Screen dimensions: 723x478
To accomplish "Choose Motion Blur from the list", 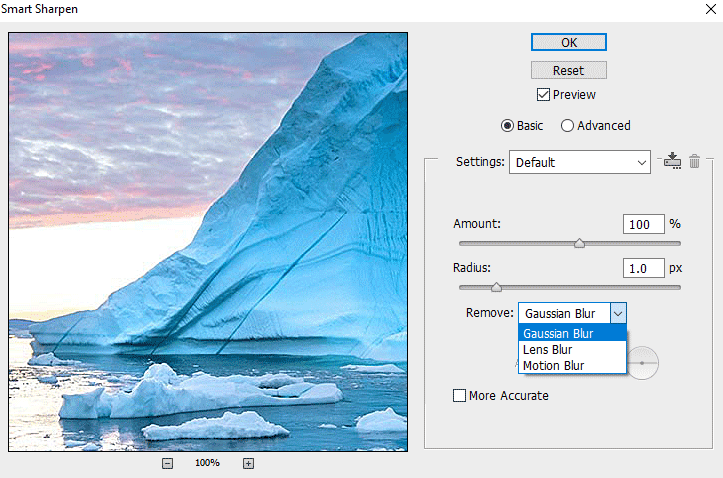I will point(572,366).
